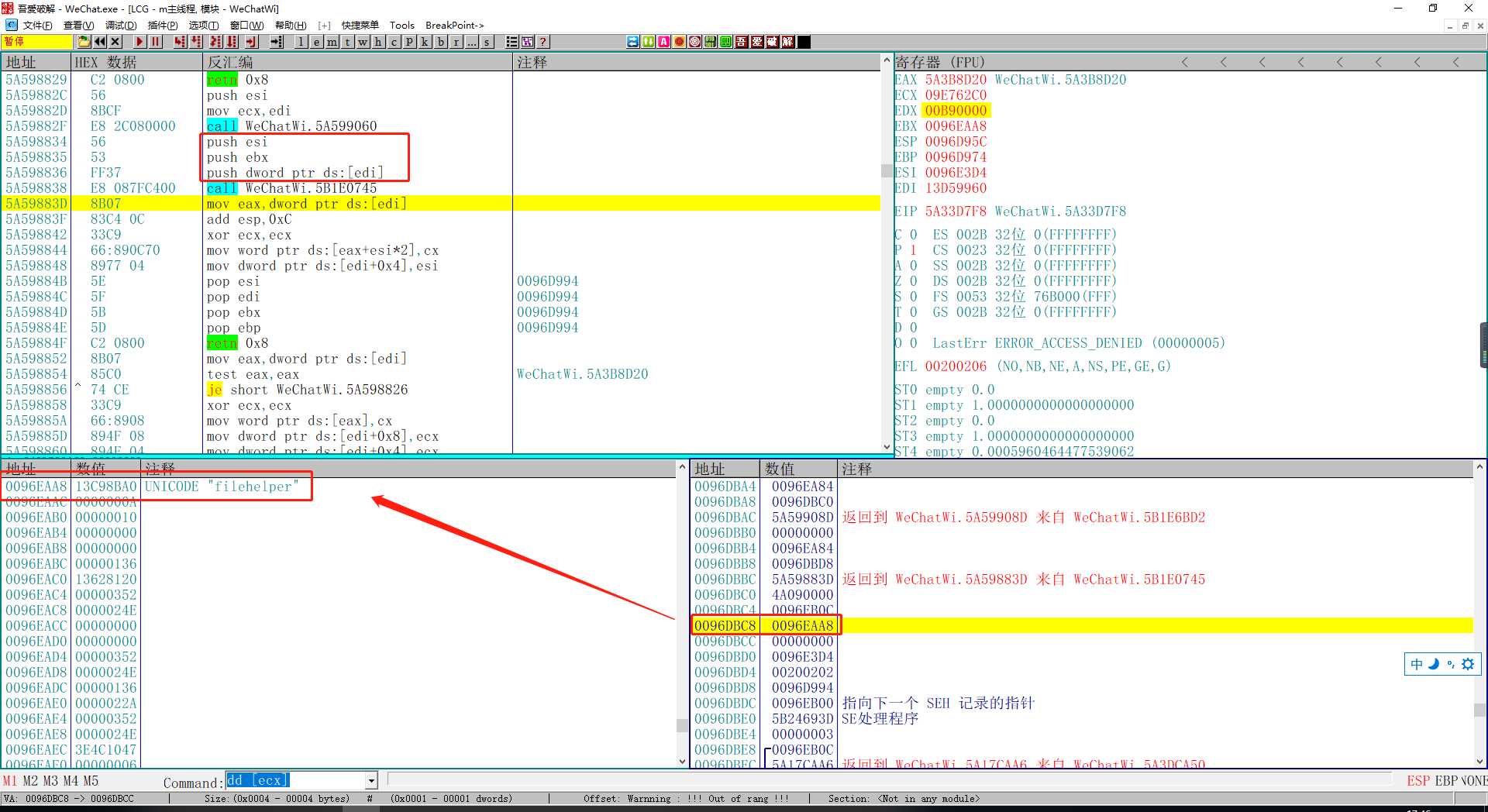Open the Tools menu
Viewport: 1488px width, 812px height.
(x=402, y=26)
